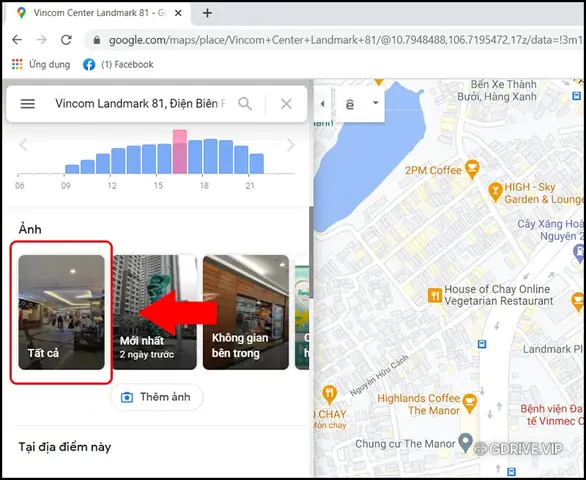
Task: Click the browser forward arrow
Action: click(x=41, y=40)
